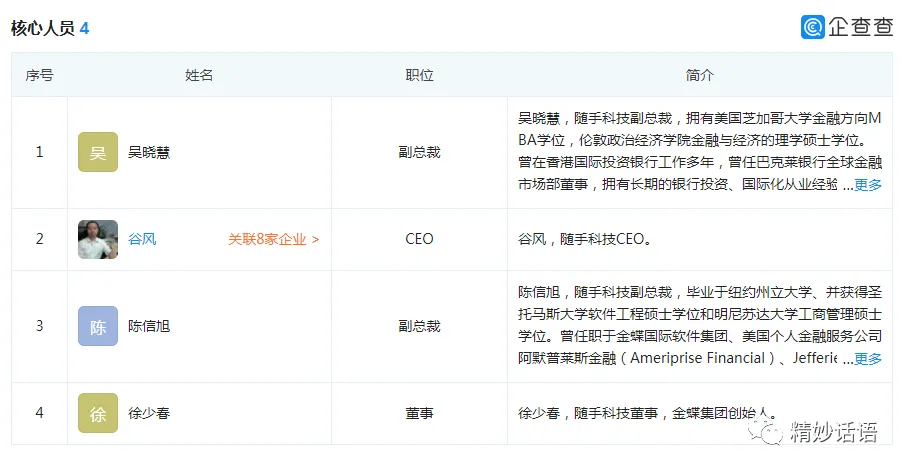Select the name 吴晓慧 in row 1
Screen dimensions: 907x472
pos(149,153)
